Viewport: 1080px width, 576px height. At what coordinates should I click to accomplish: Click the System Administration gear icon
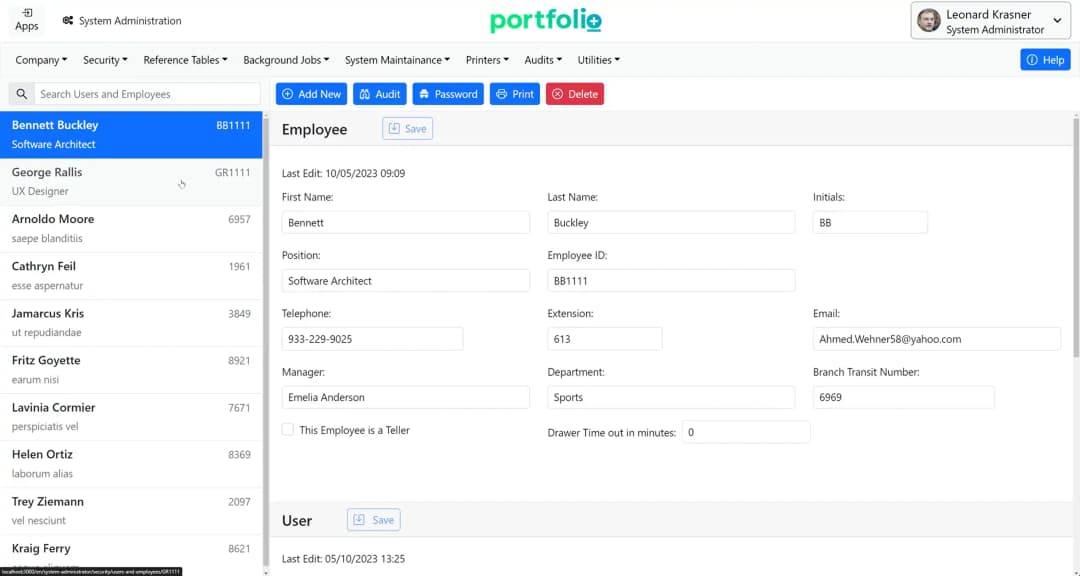coord(66,19)
